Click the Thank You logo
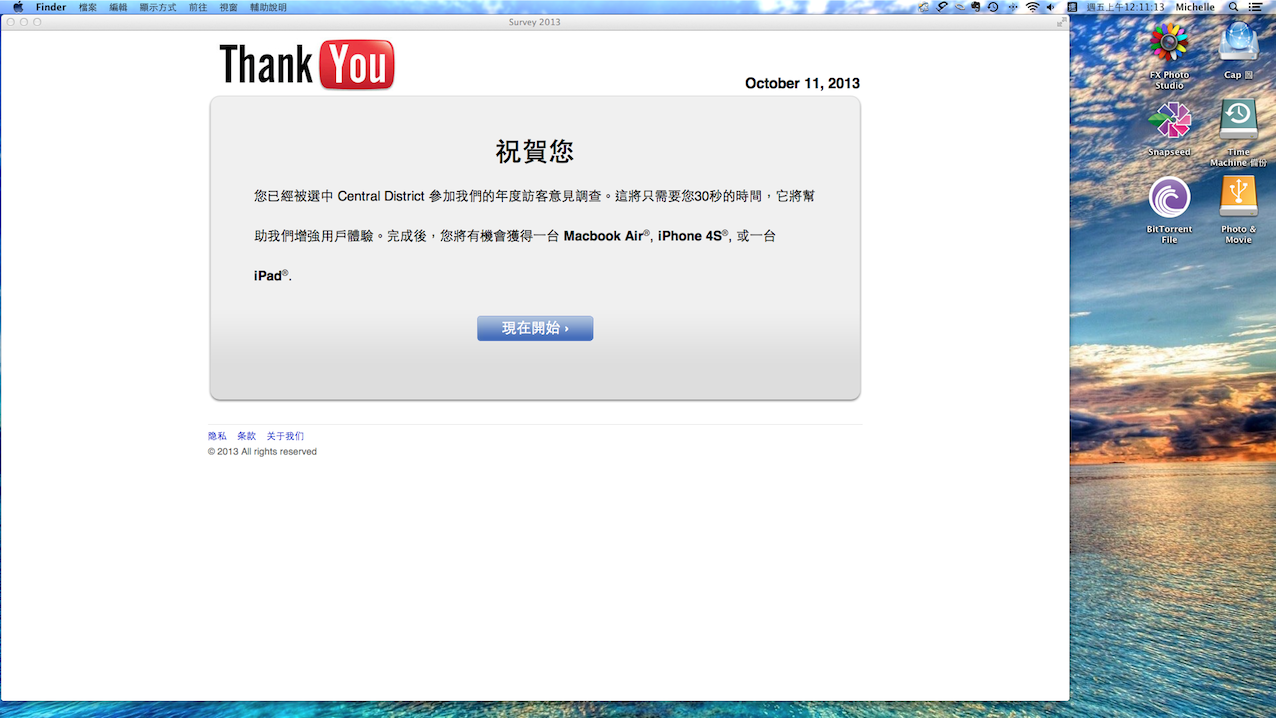Image resolution: width=1276 pixels, height=718 pixels. pyautogui.click(x=307, y=65)
